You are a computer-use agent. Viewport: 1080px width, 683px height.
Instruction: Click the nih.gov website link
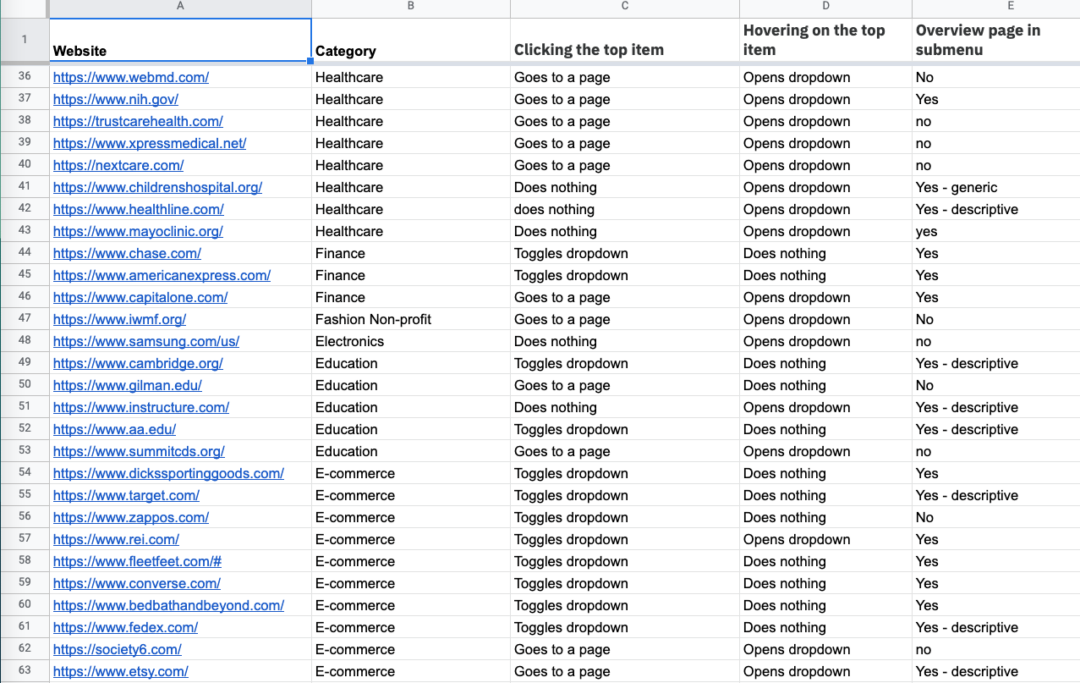pyautogui.click(x=115, y=99)
